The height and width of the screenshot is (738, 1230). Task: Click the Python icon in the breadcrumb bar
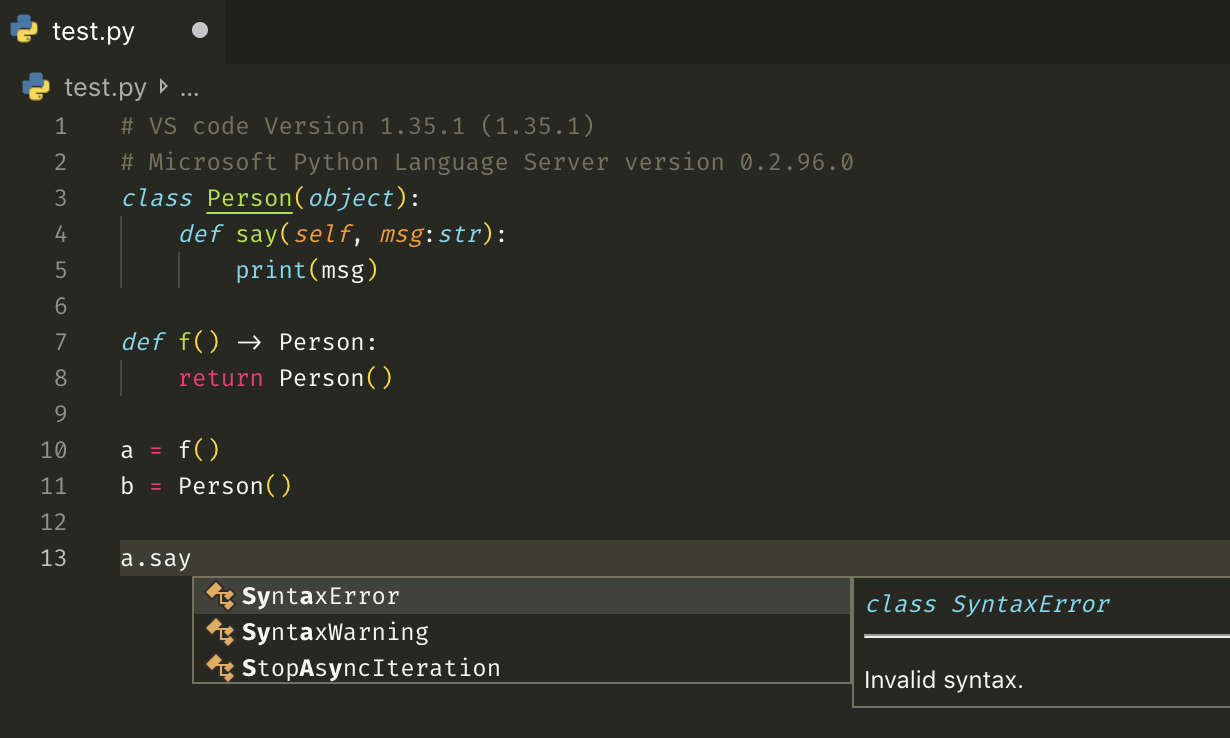coord(33,87)
